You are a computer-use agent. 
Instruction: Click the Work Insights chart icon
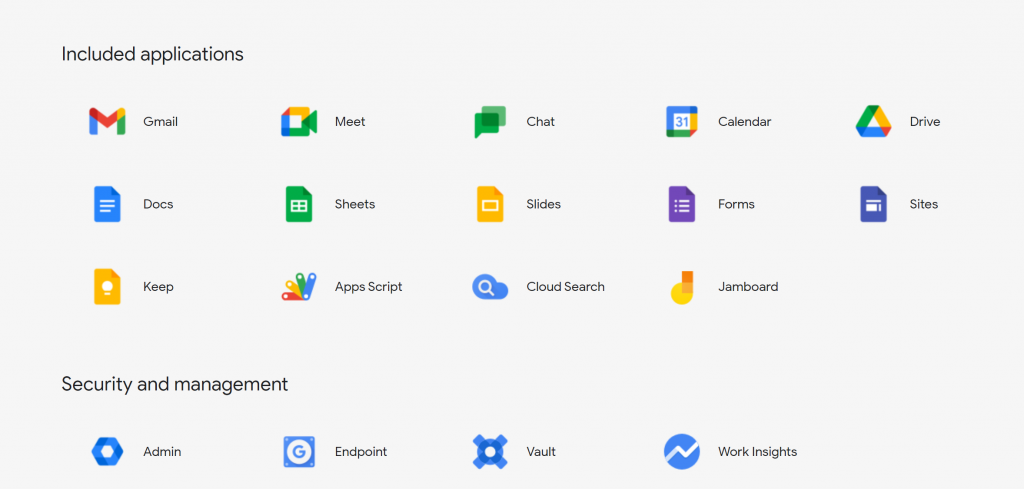682,452
